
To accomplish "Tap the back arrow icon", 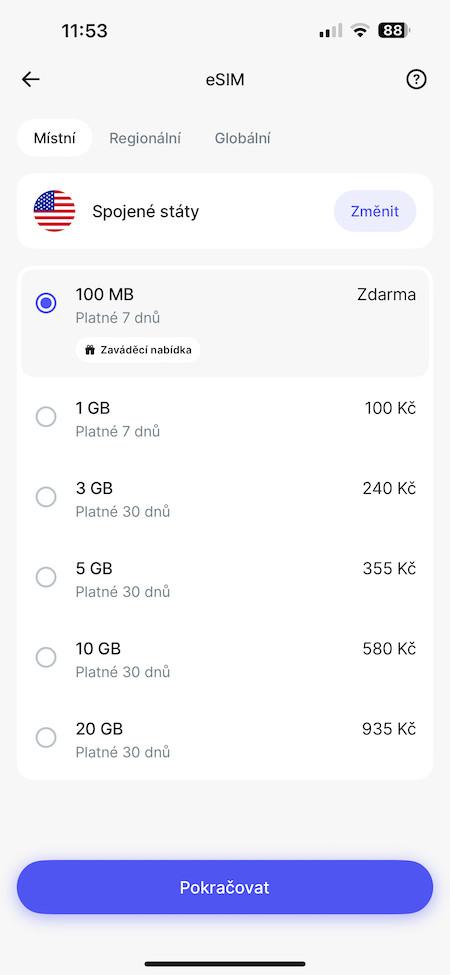I will point(30,80).
